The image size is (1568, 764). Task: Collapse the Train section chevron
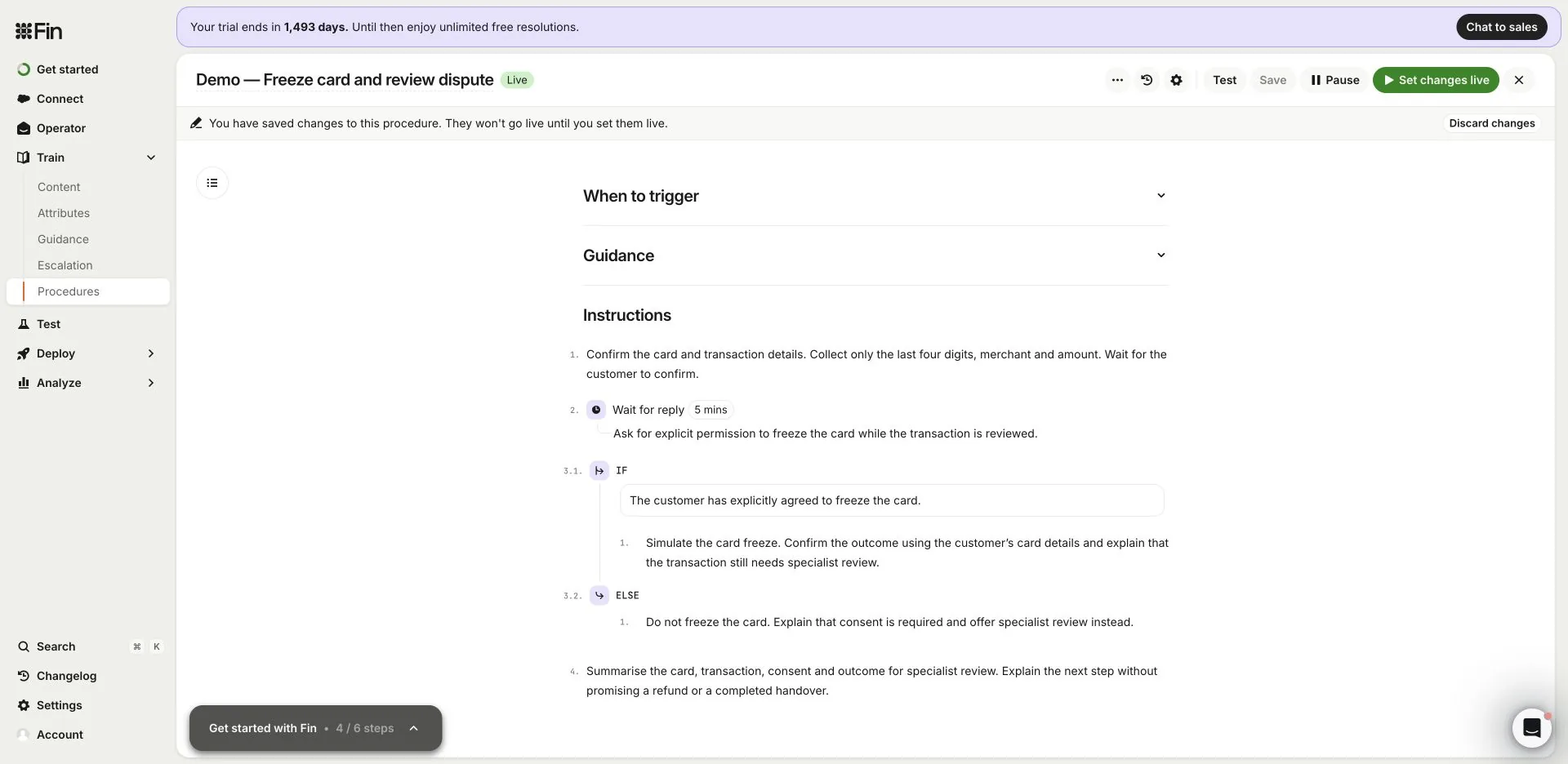pyautogui.click(x=151, y=158)
